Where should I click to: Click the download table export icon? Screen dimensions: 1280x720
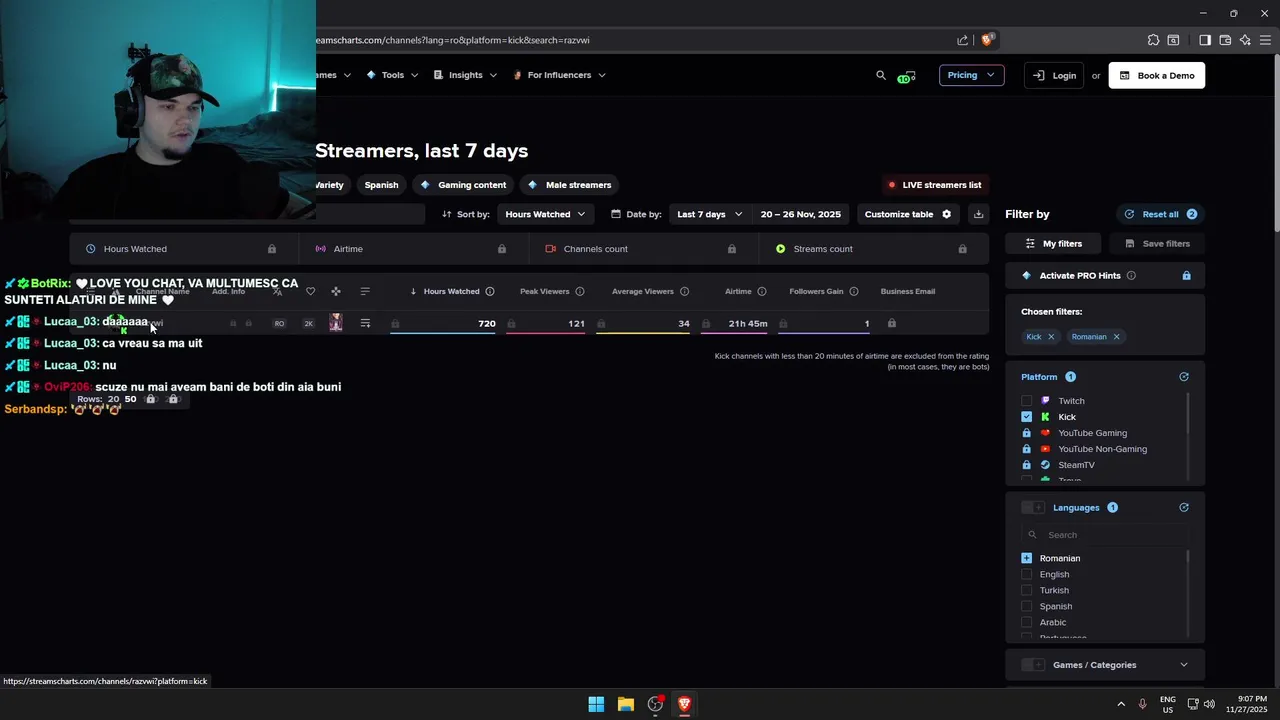(x=979, y=214)
